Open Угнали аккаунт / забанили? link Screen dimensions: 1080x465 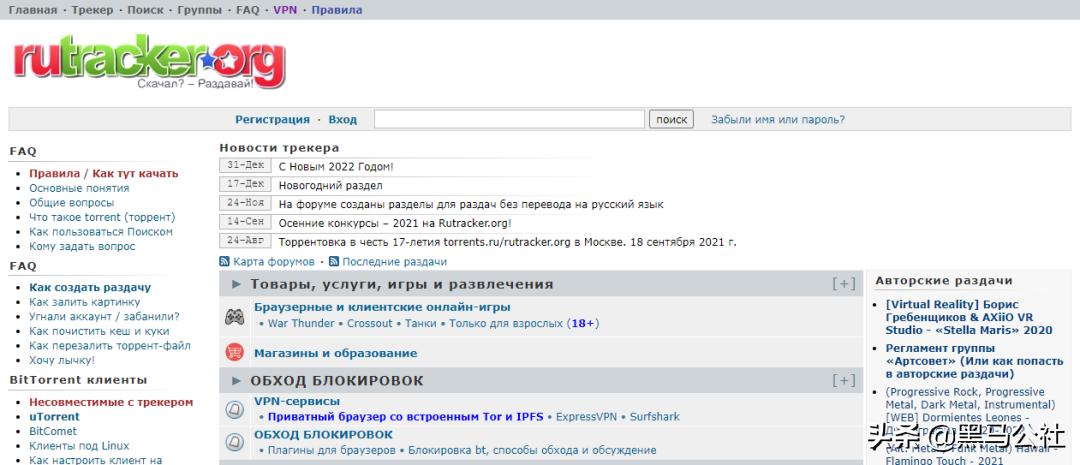[104, 316]
